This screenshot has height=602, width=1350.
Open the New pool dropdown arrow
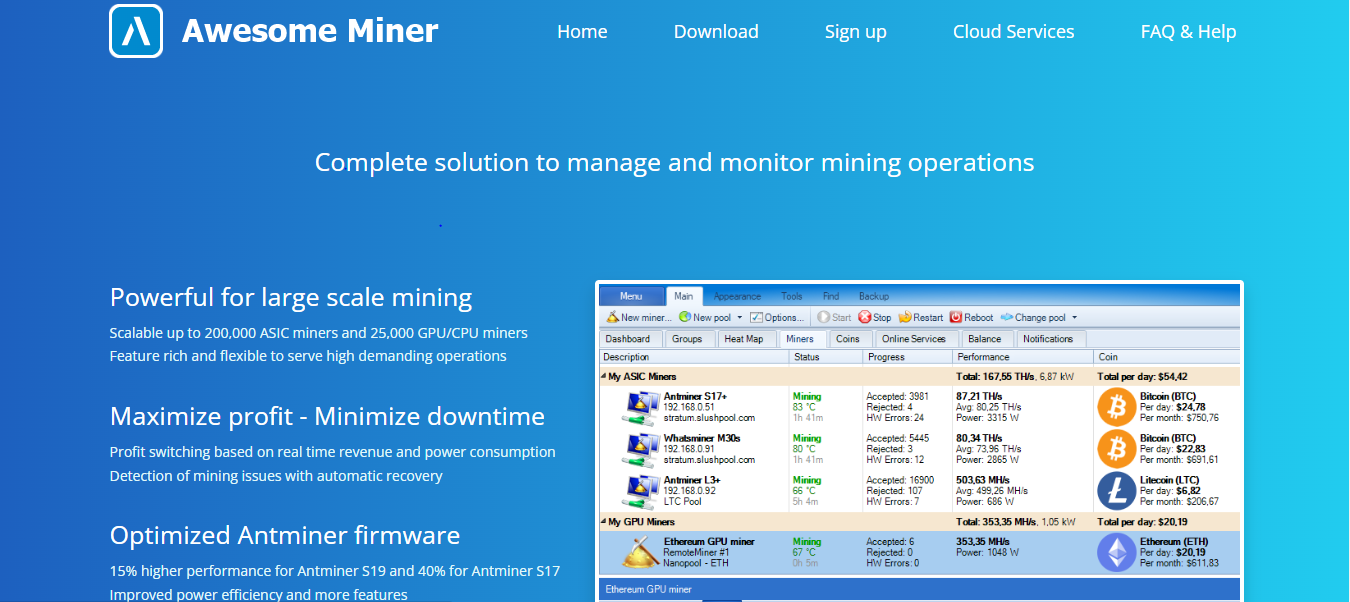[x=740, y=317]
